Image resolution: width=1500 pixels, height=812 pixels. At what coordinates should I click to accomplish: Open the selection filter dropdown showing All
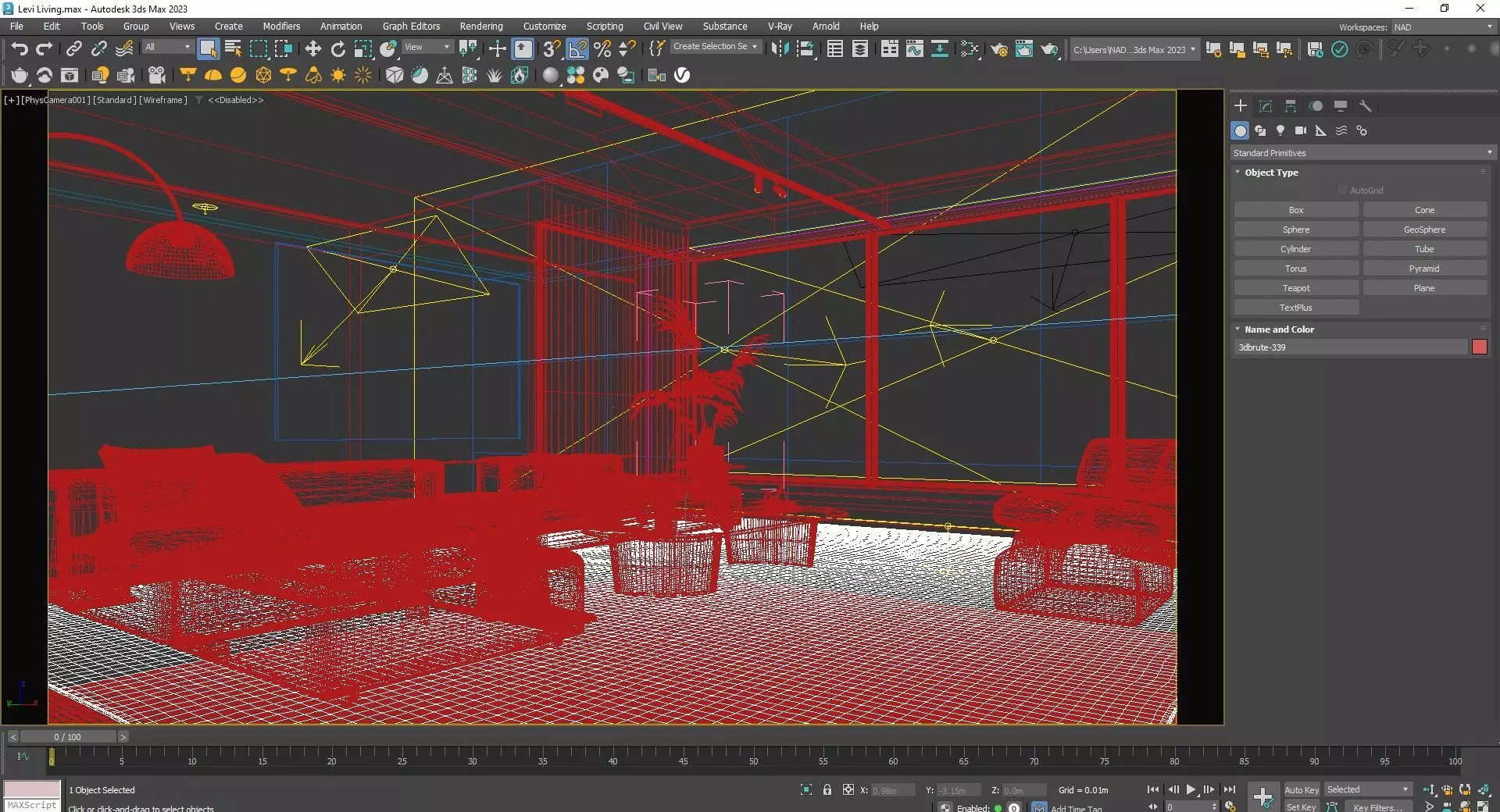[x=167, y=48]
